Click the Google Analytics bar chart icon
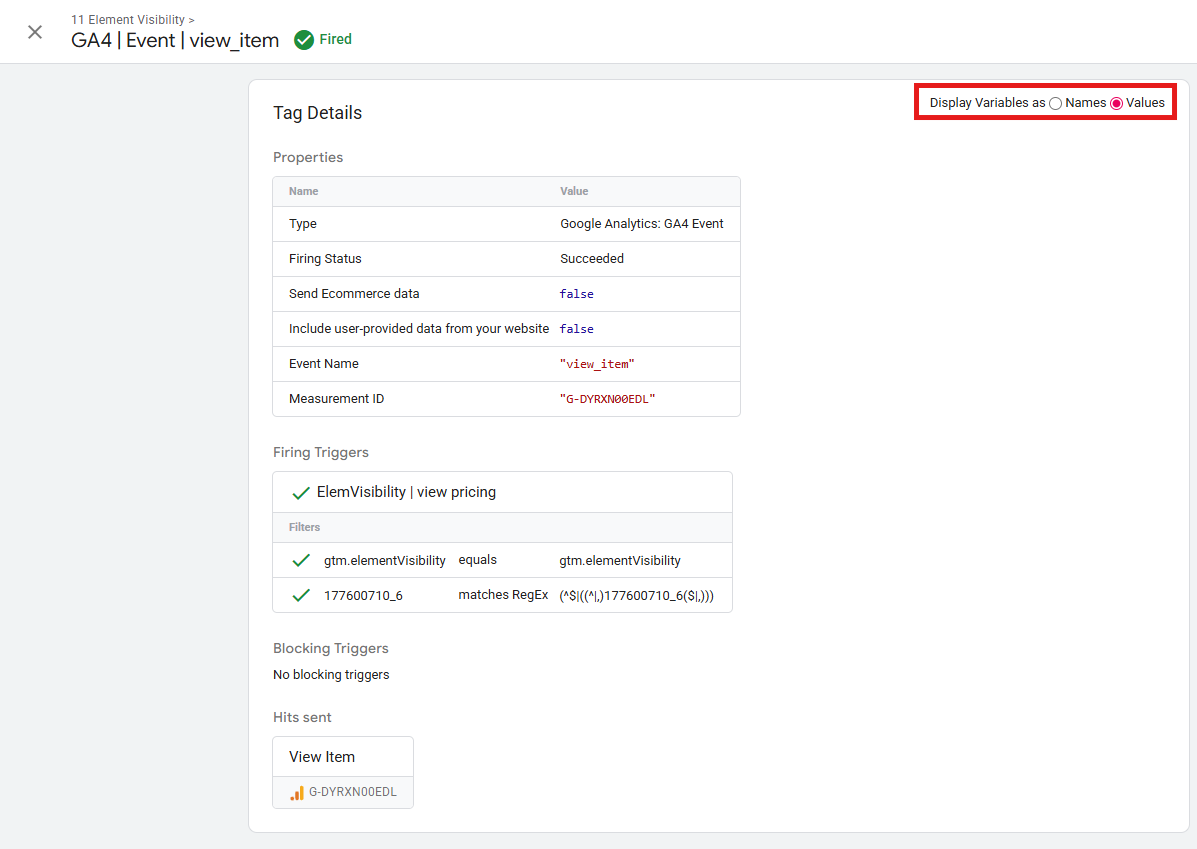 coord(297,793)
